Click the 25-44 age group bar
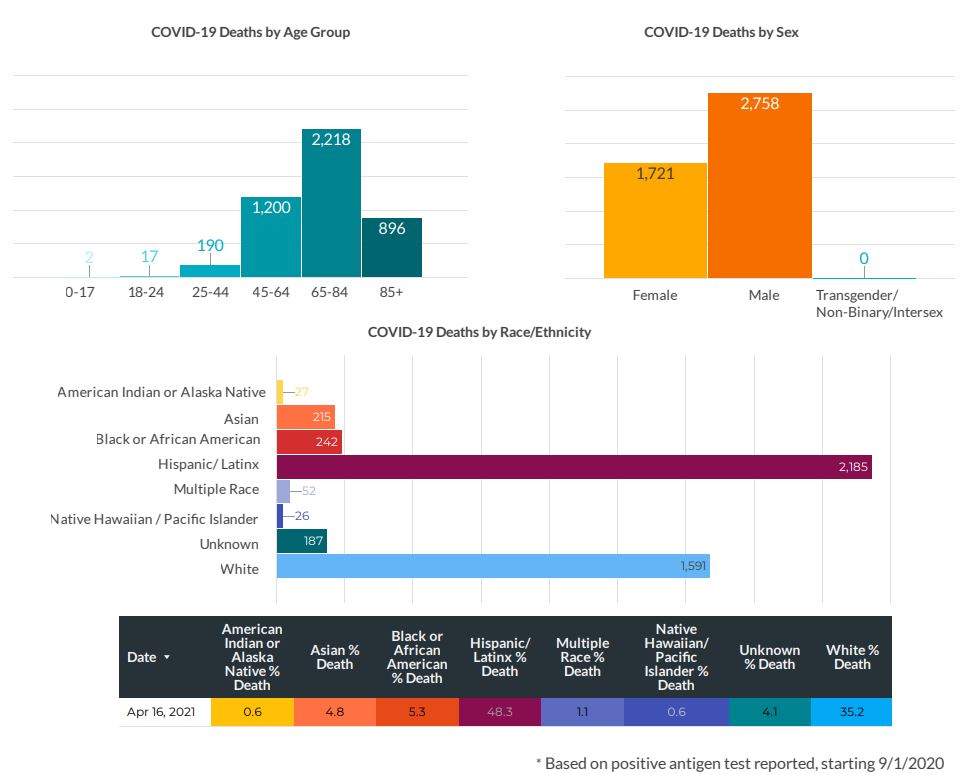 (210, 271)
